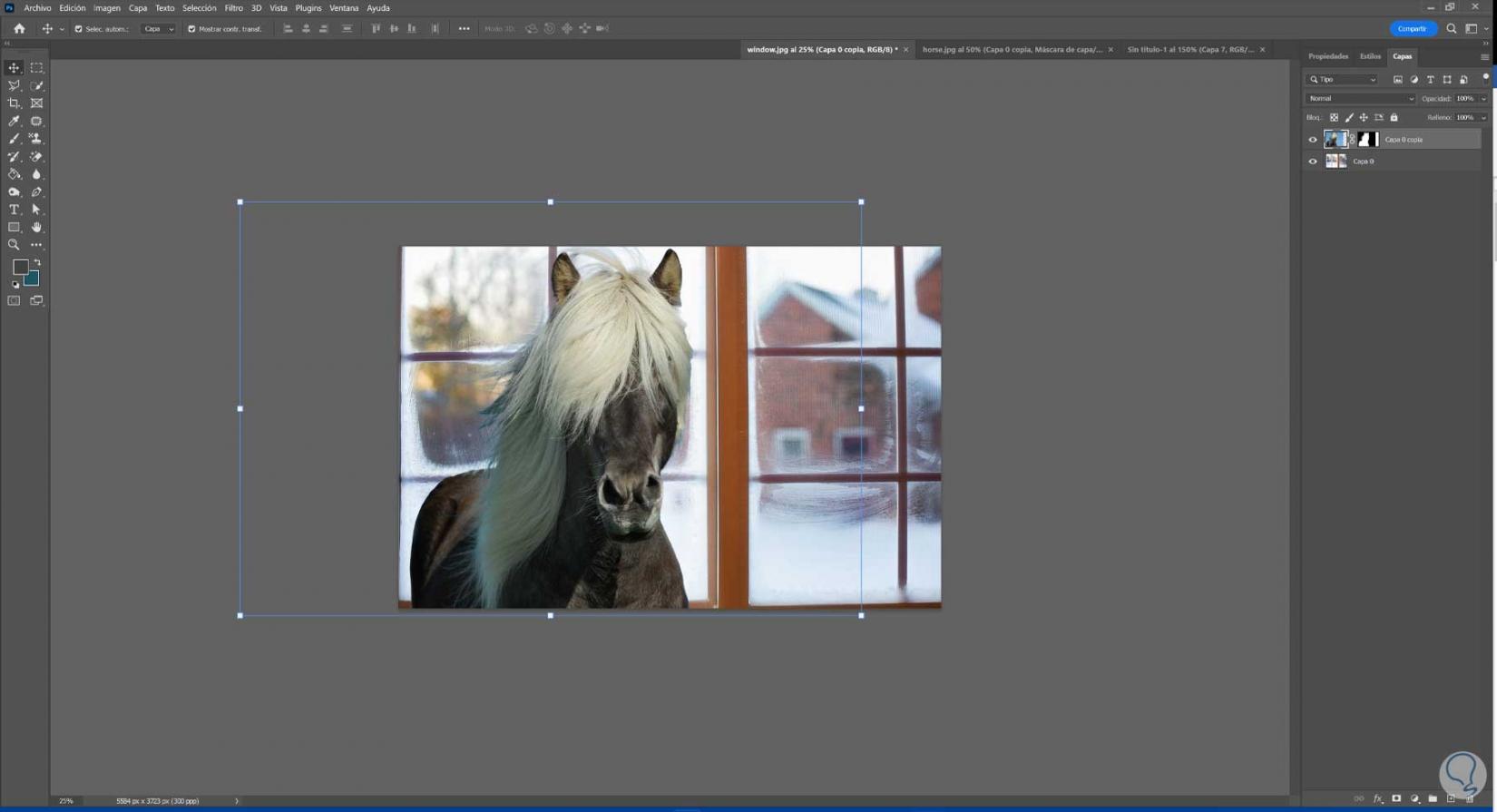Open the Filtro menu
This screenshot has height=812, width=1497.
(x=233, y=8)
